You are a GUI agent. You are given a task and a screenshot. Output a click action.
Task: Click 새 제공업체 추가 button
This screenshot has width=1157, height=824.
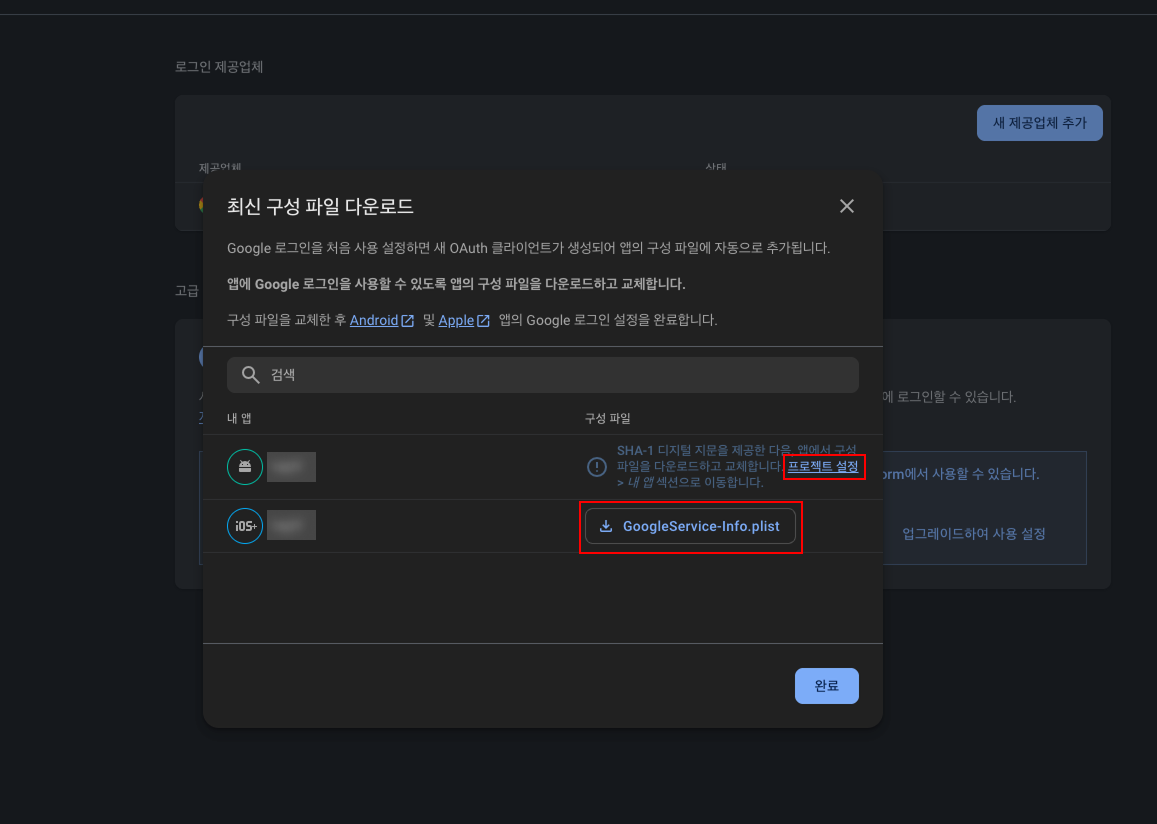1040,122
